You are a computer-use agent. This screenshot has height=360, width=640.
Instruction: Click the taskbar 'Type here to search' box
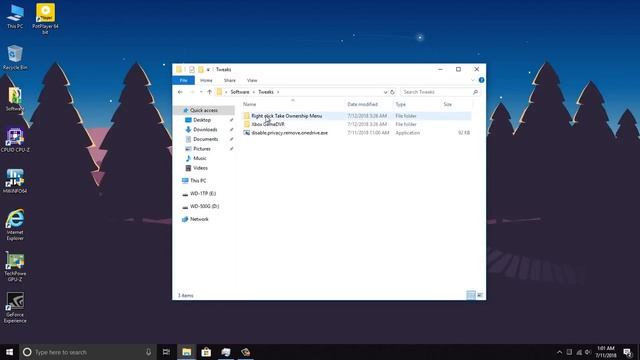(x=88, y=352)
